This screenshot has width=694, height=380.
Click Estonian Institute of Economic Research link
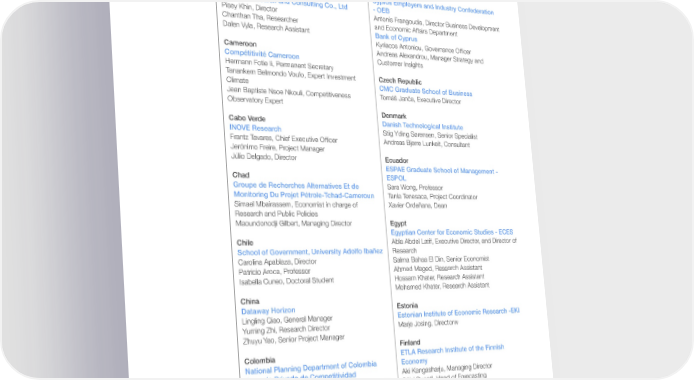click(459, 313)
